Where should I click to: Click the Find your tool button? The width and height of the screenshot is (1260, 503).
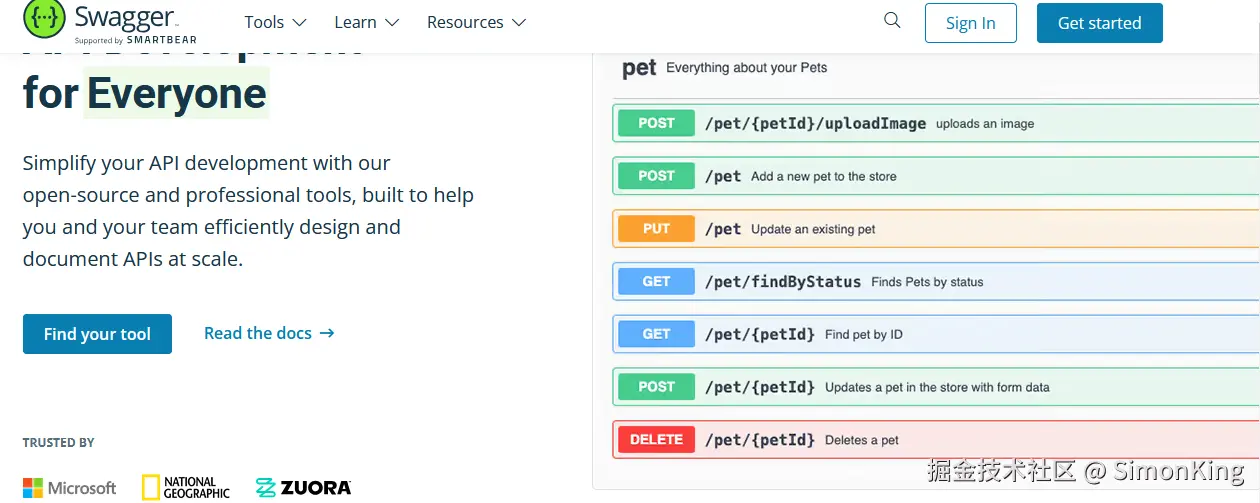(x=97, y=334)
